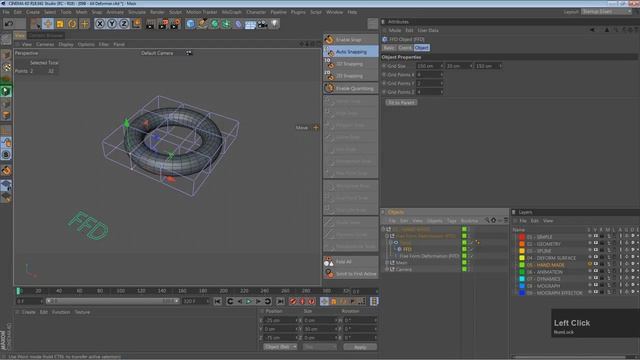Click Enable Snap button
The image size is (640, 360).
351,40
